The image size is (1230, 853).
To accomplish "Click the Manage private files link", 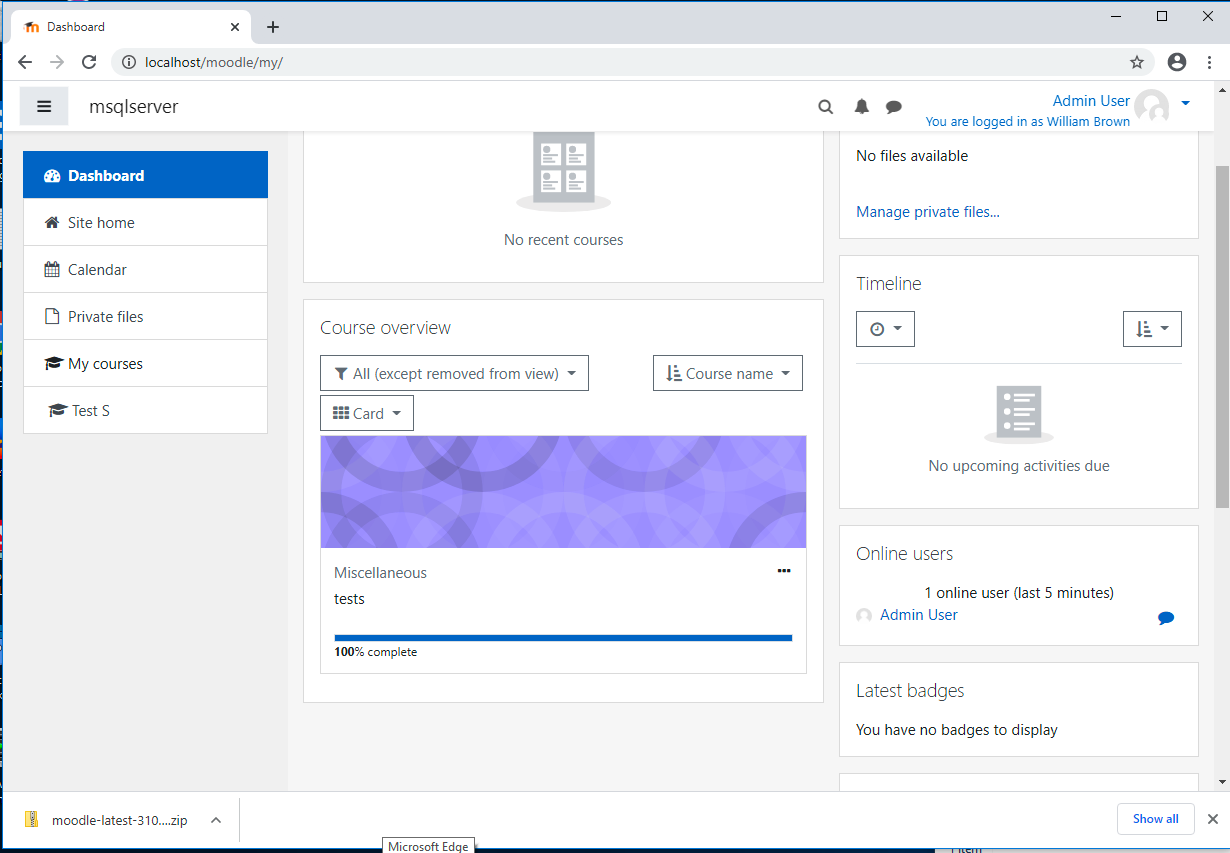I will click(x=928, y=212).
